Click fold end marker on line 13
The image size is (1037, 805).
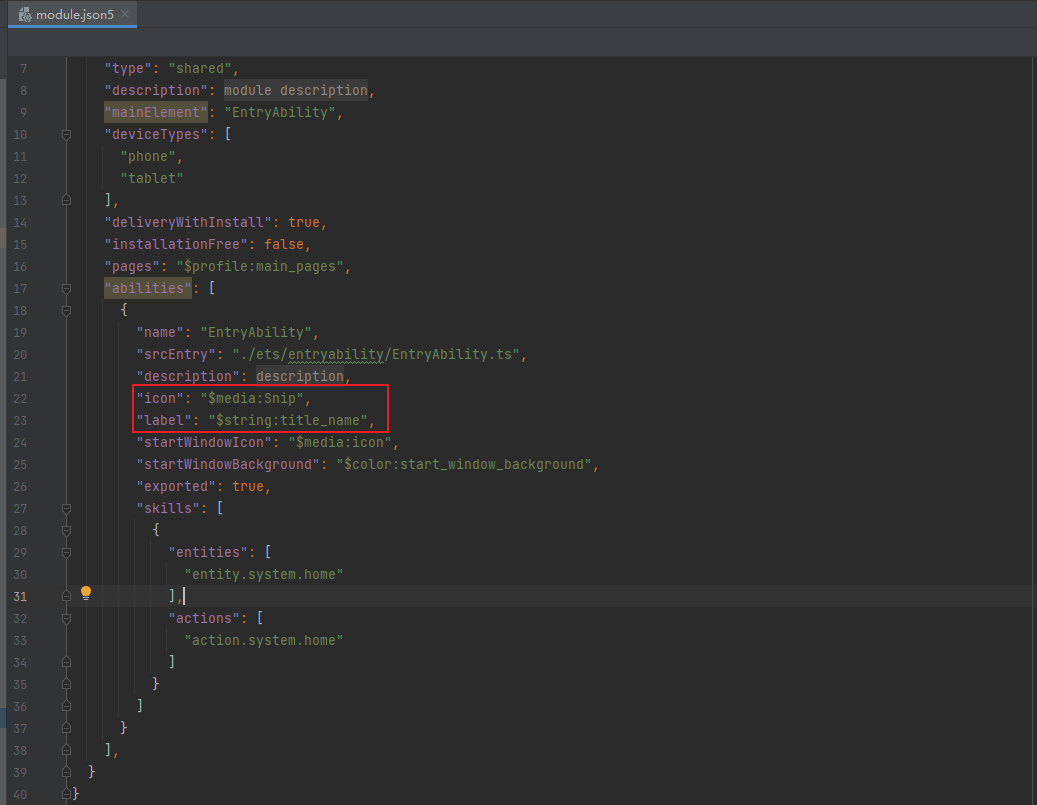click(x=66, y=200)
